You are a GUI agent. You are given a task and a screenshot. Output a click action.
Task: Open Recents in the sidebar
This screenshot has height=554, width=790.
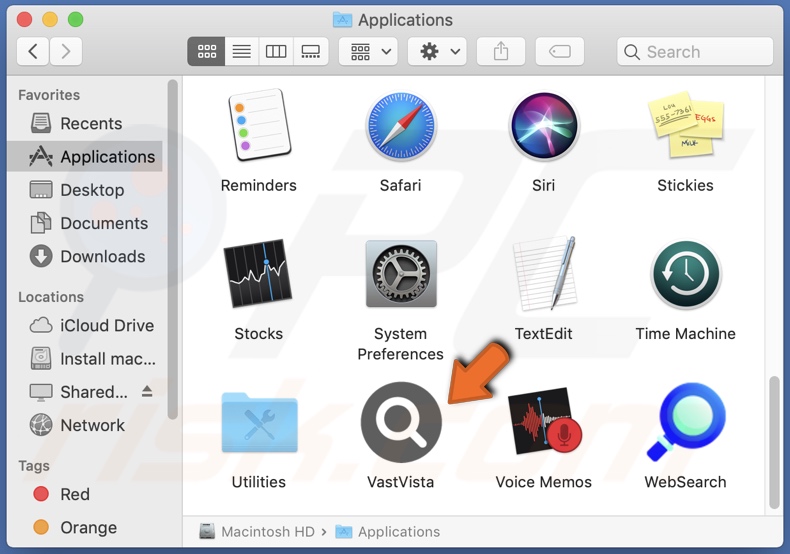pyautogui.click(x=85, y=123)
